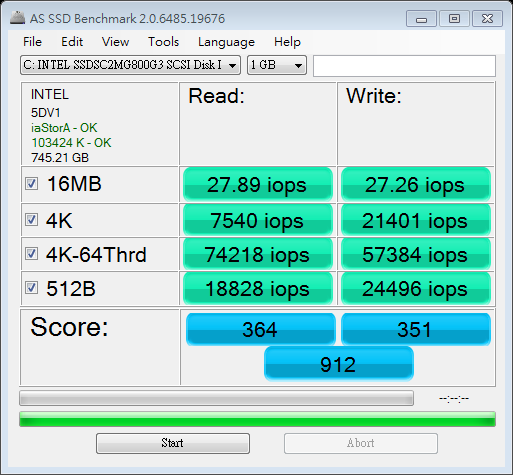Image resolution: width=513 pixels, height=475 pixels.
Task: Open the View menu
Action: pos(115,42)
